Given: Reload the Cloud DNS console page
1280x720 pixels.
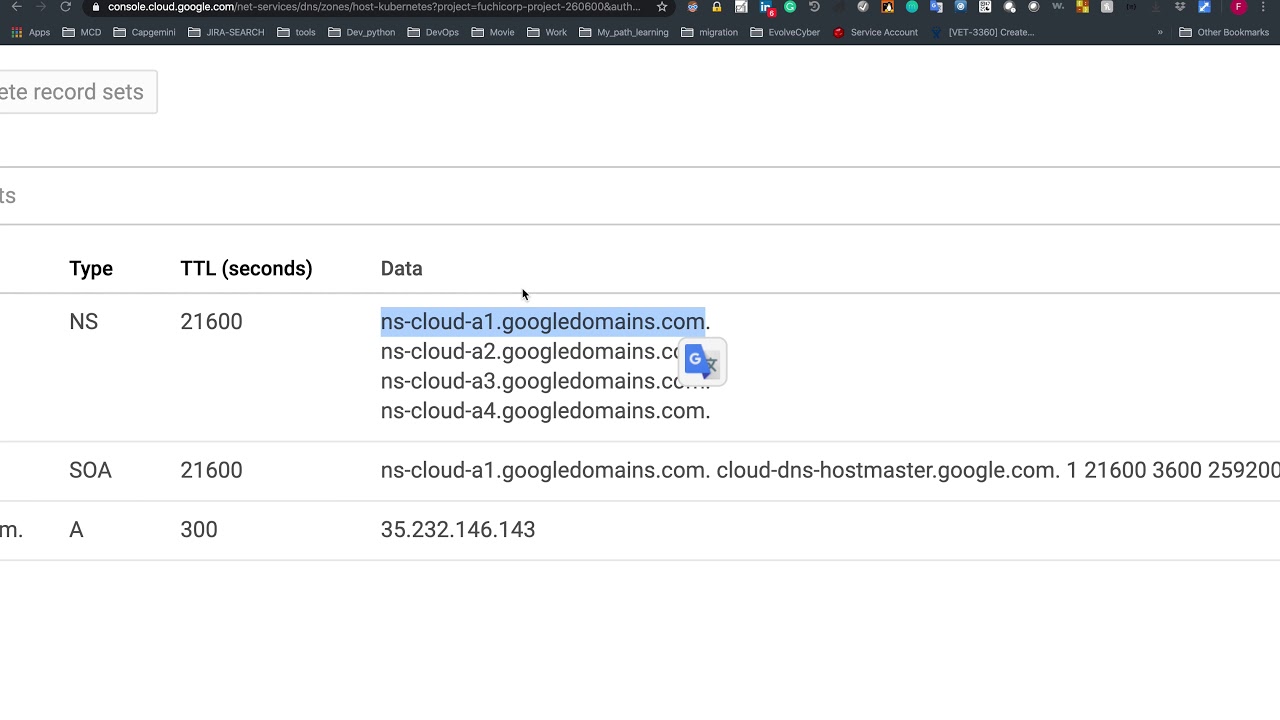Looking at the screenshot, I should point(66,7).
